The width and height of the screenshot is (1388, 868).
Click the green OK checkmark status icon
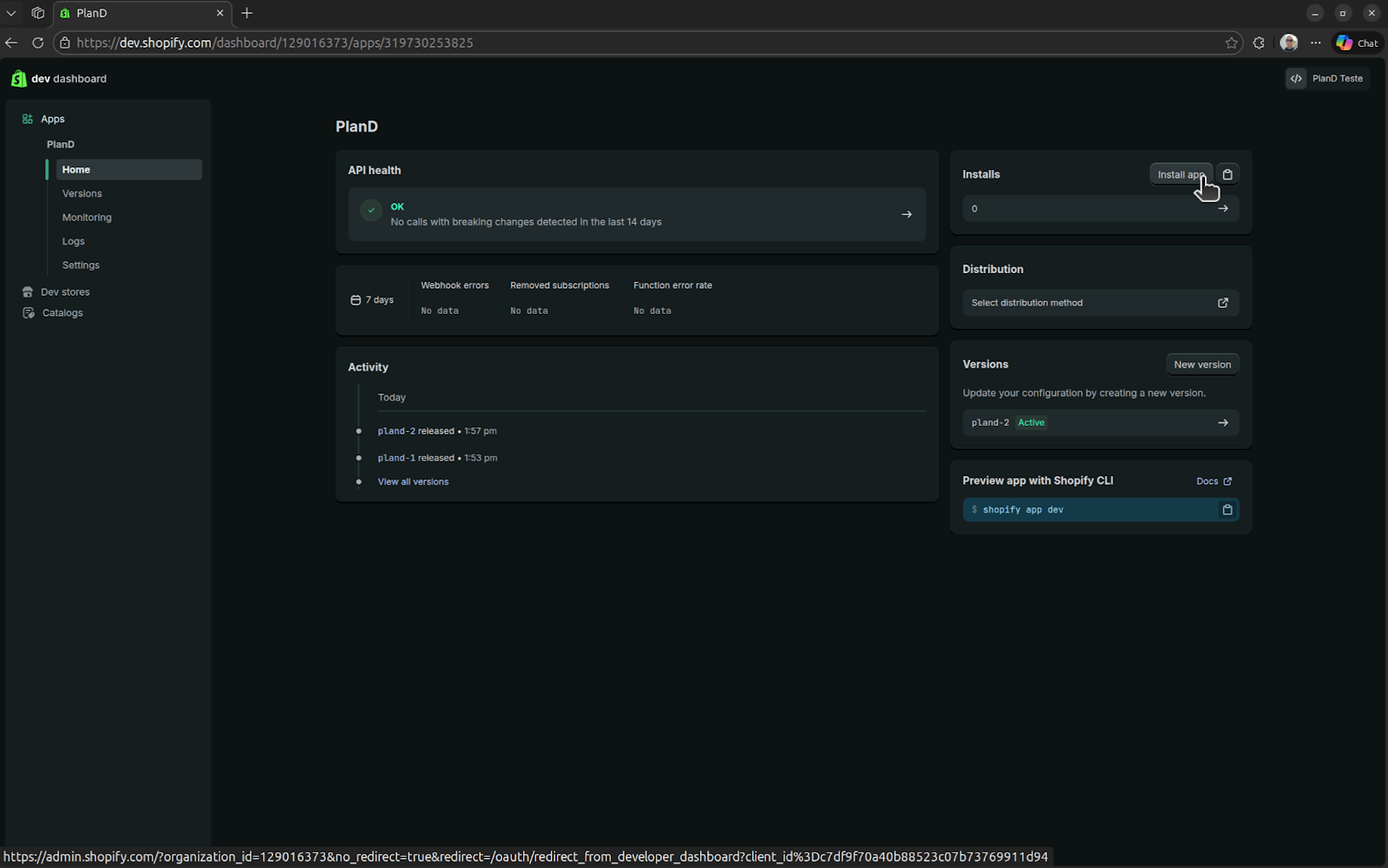pos(371,211)
